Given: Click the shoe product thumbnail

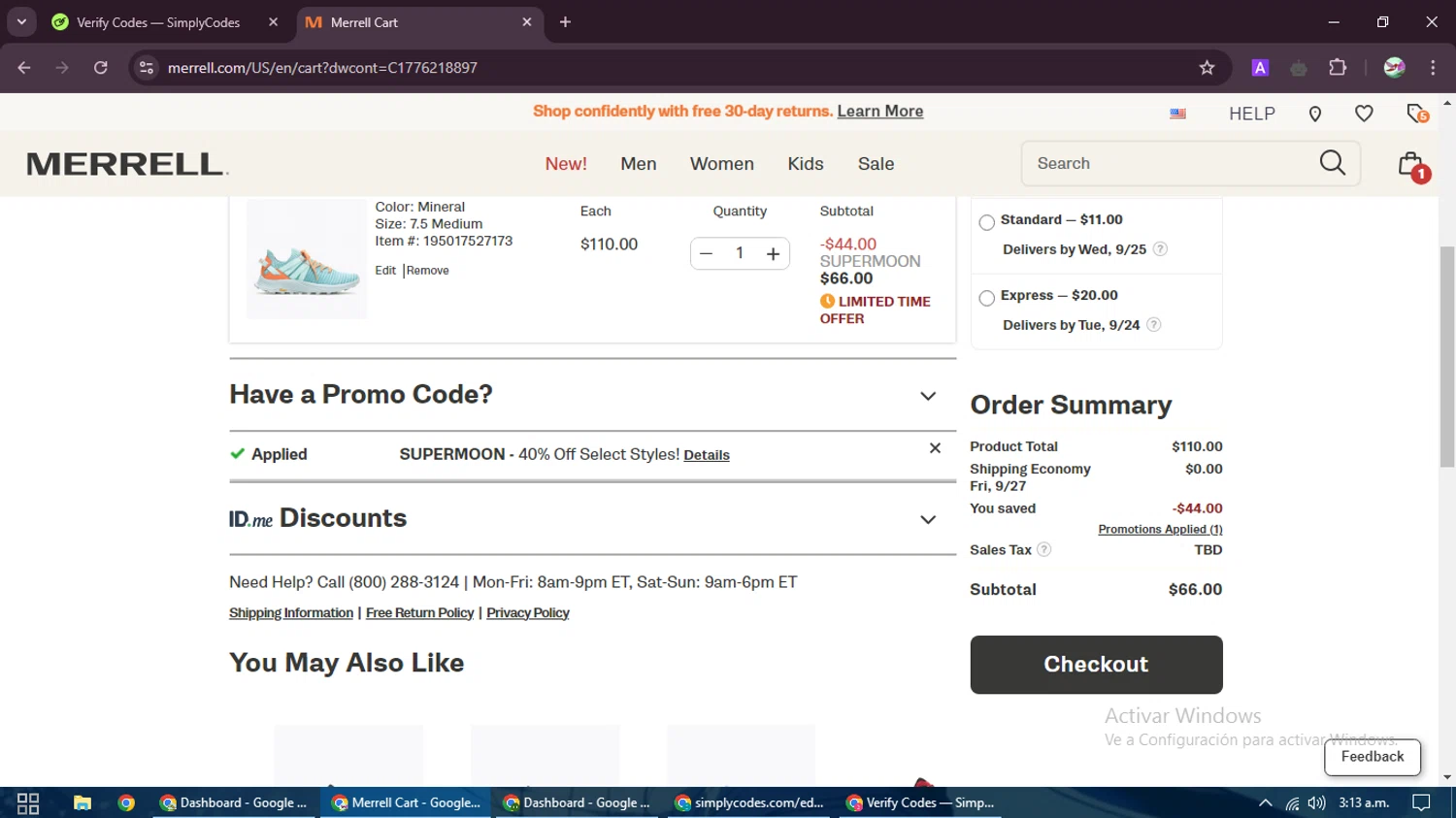Looking at the screenshot, I should 307,259.
